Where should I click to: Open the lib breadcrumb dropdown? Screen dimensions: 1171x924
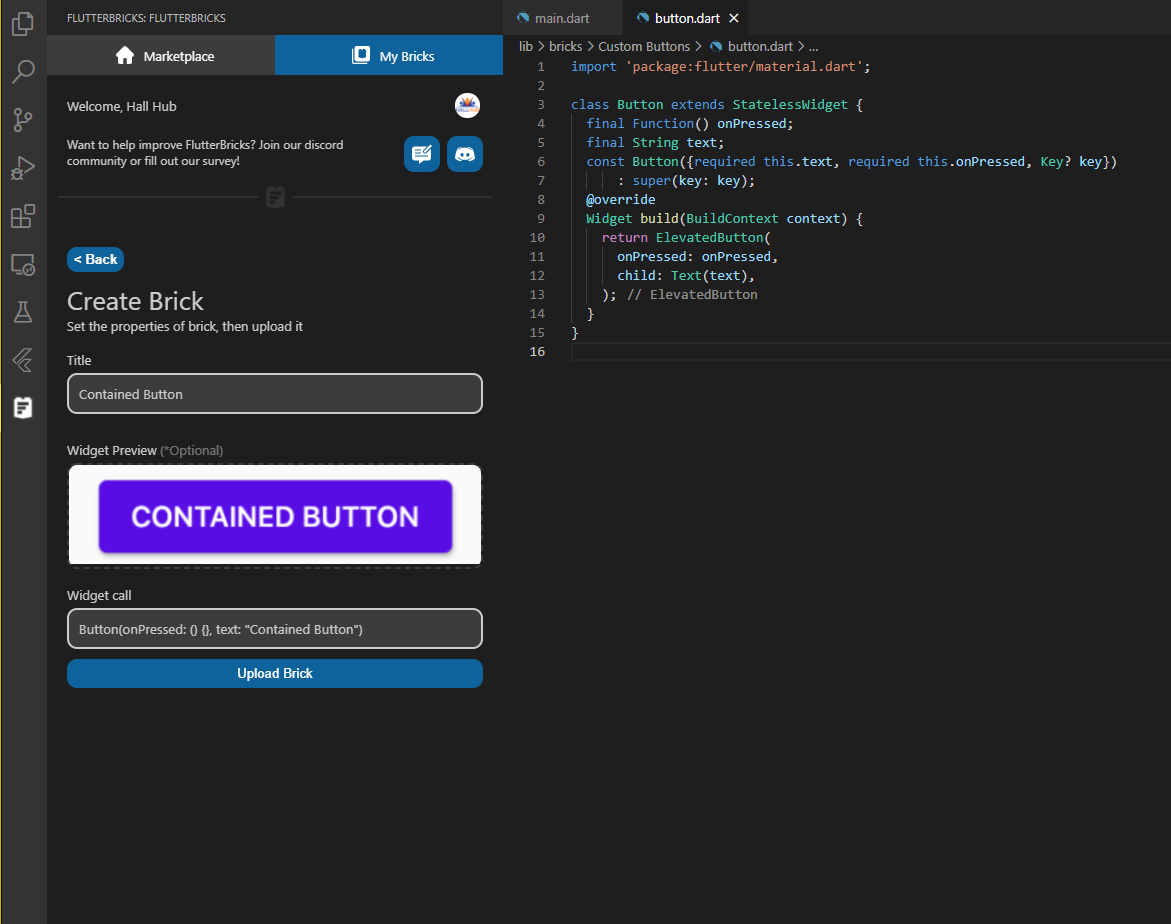[x=524, y=45]
